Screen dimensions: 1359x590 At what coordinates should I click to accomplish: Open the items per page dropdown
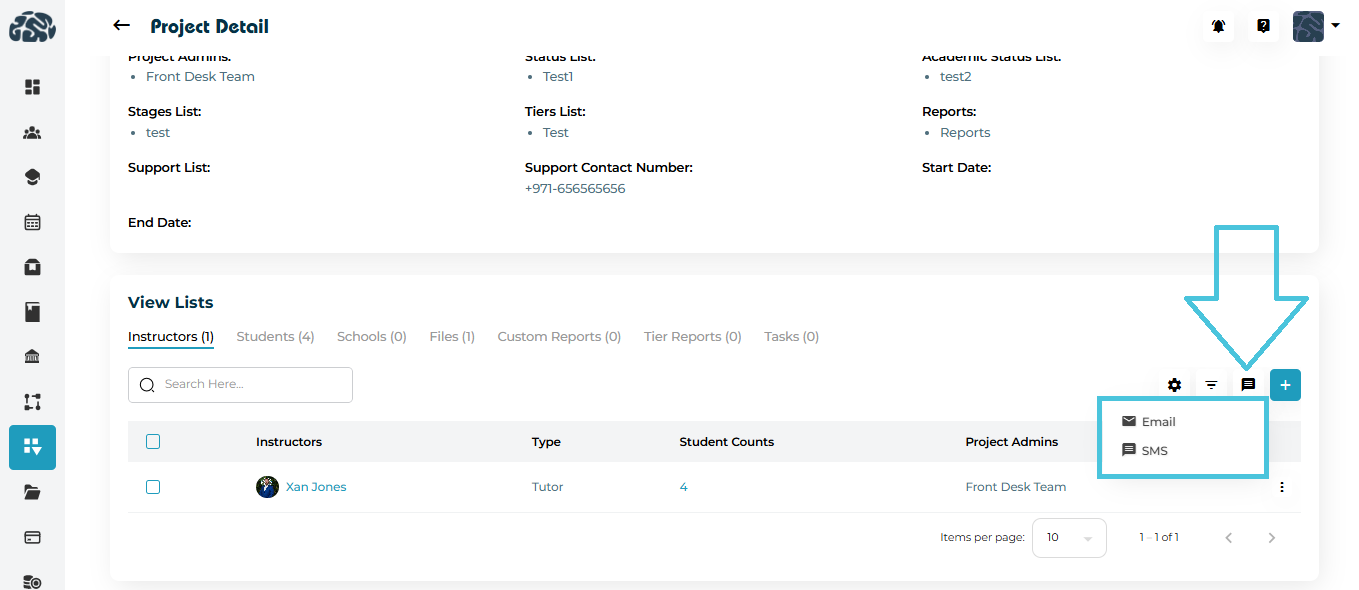pos(1068,538)
